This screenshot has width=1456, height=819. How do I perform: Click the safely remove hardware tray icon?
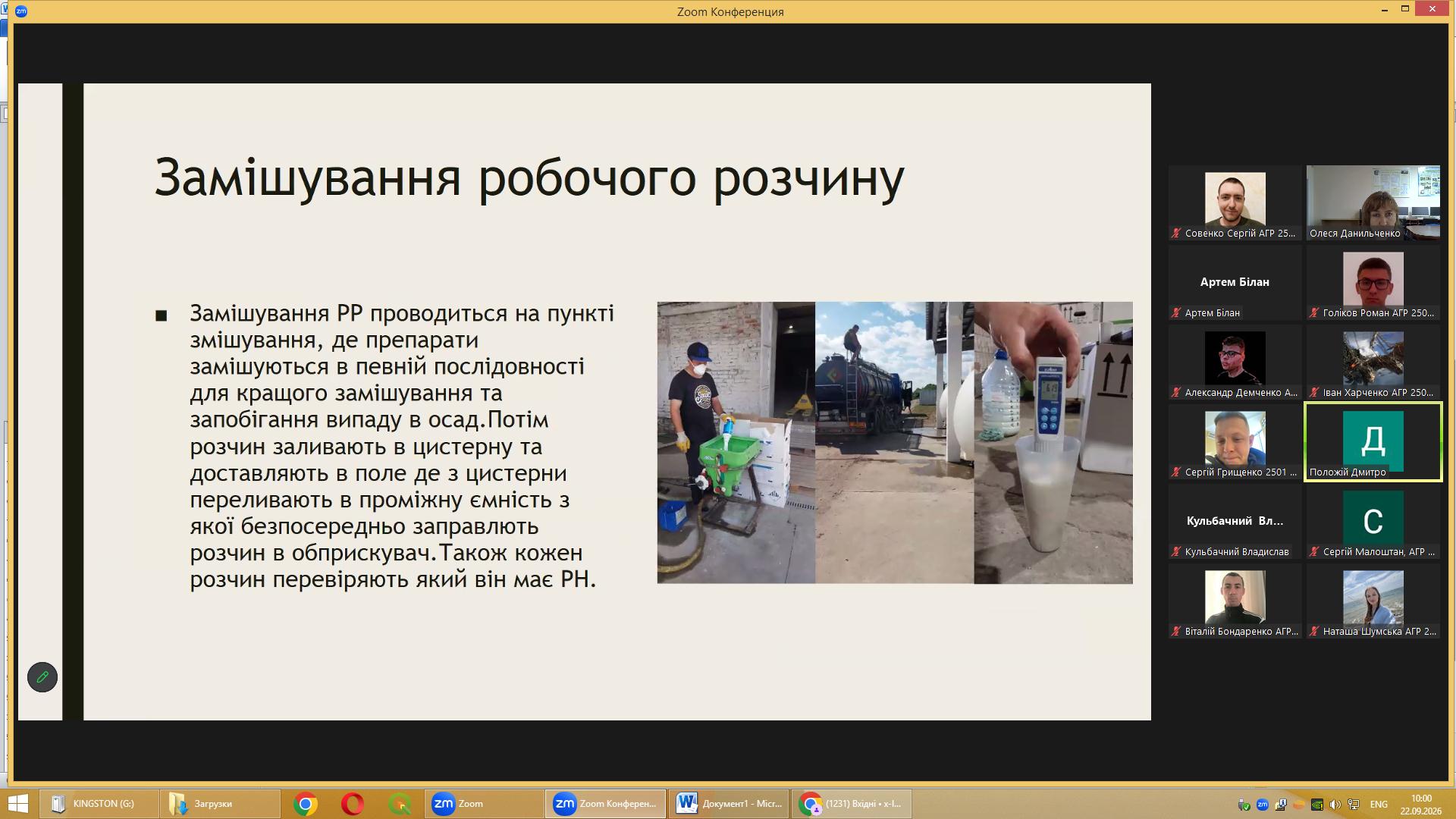1244,805
